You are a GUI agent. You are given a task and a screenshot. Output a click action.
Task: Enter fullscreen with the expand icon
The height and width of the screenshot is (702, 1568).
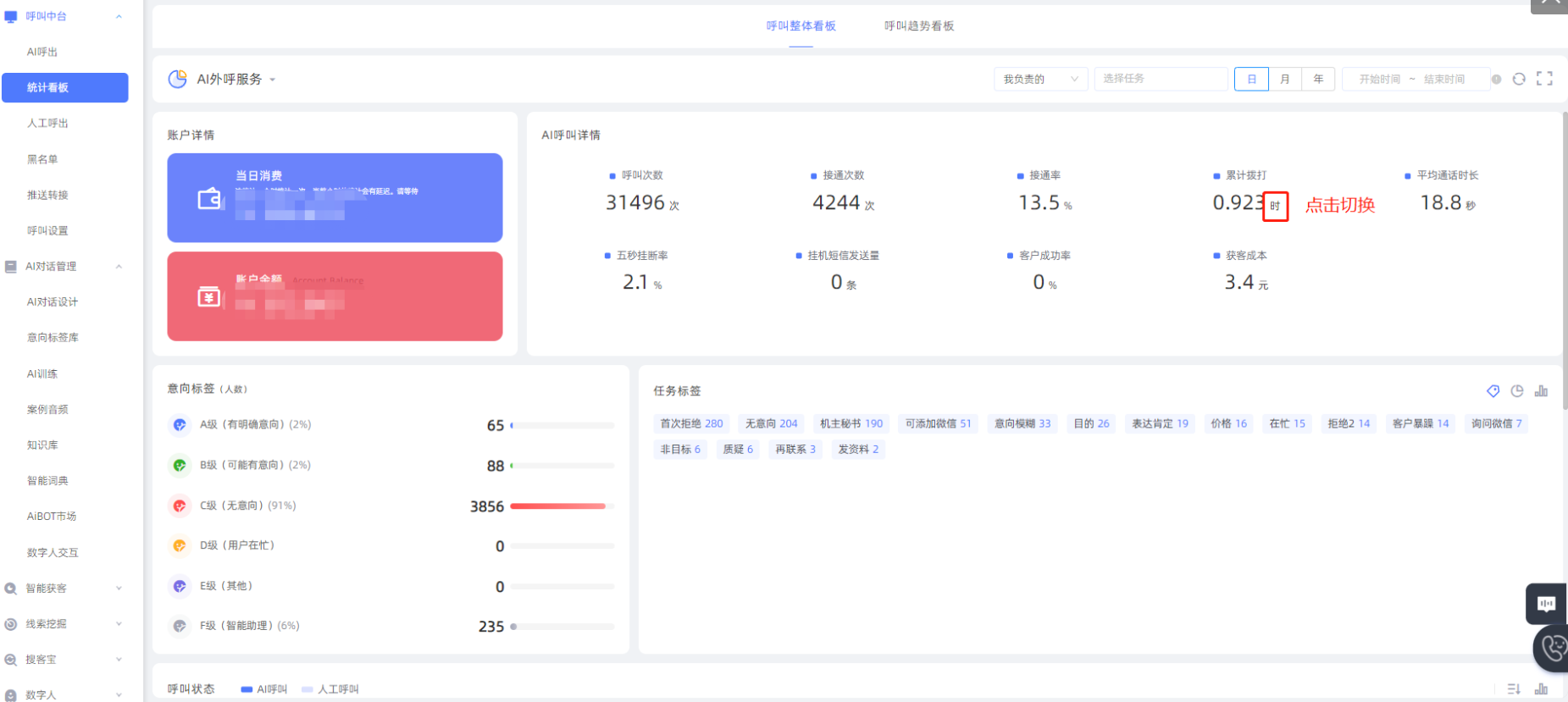point(1544,79)
